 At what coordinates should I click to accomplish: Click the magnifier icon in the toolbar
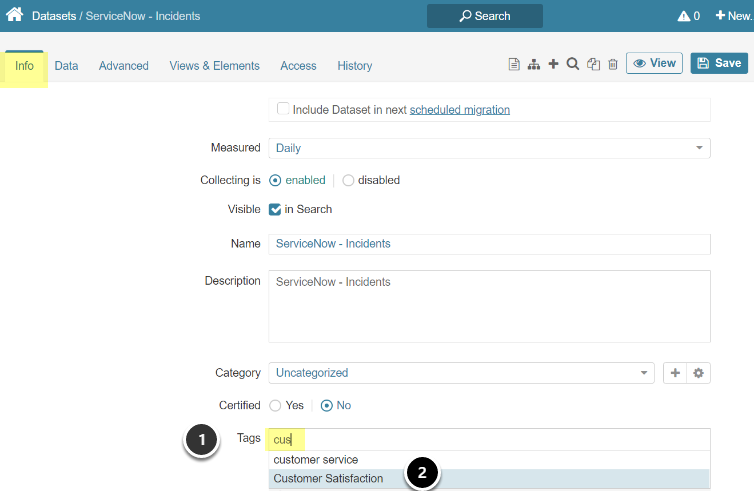point(573,64)
